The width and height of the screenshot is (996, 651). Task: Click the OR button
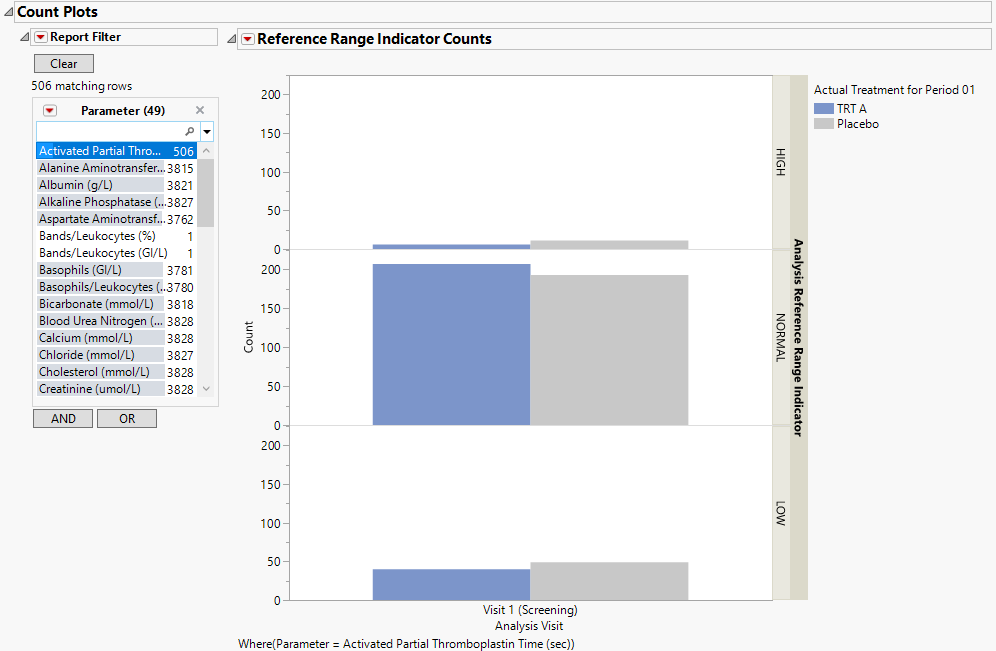[x=127, y=419]
